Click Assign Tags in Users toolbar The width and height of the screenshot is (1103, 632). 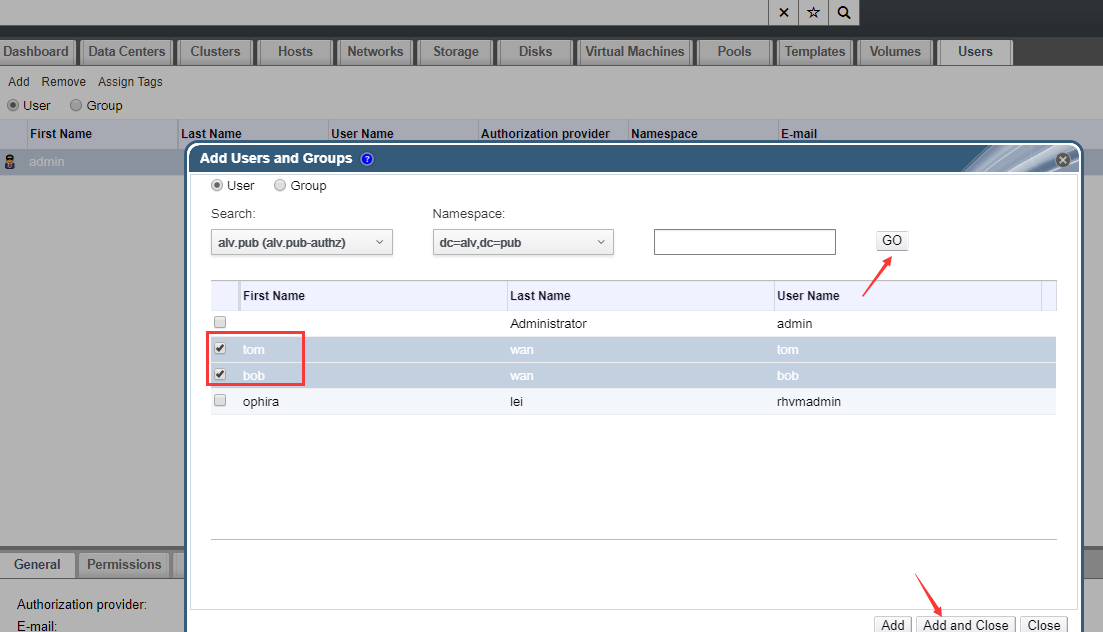click(130, 82)
